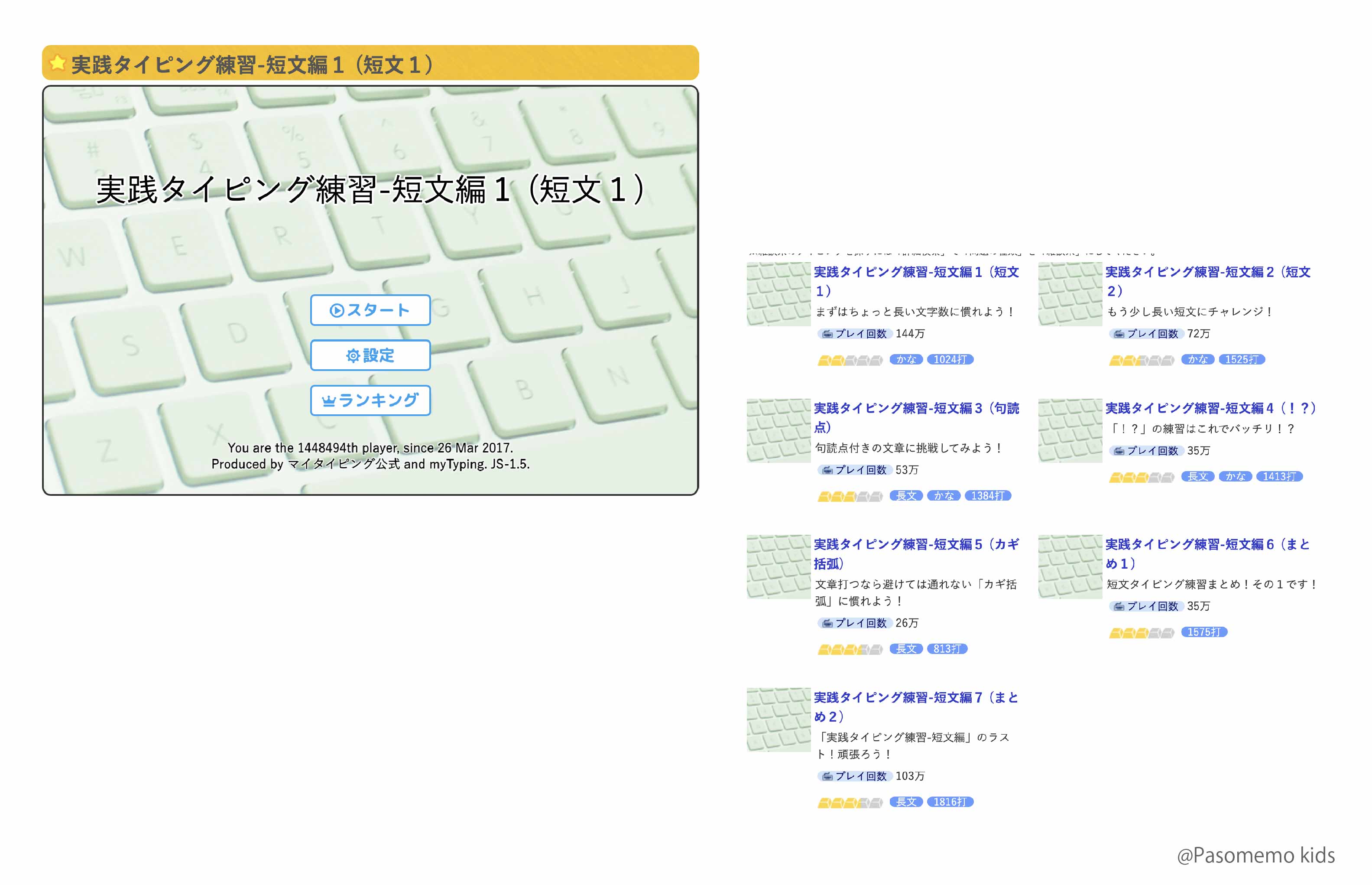This screenshot has width=1372, height=885.
Task: Open link 実践タイピング練習-短文編２（短文２）
Action: [1208, 281]
